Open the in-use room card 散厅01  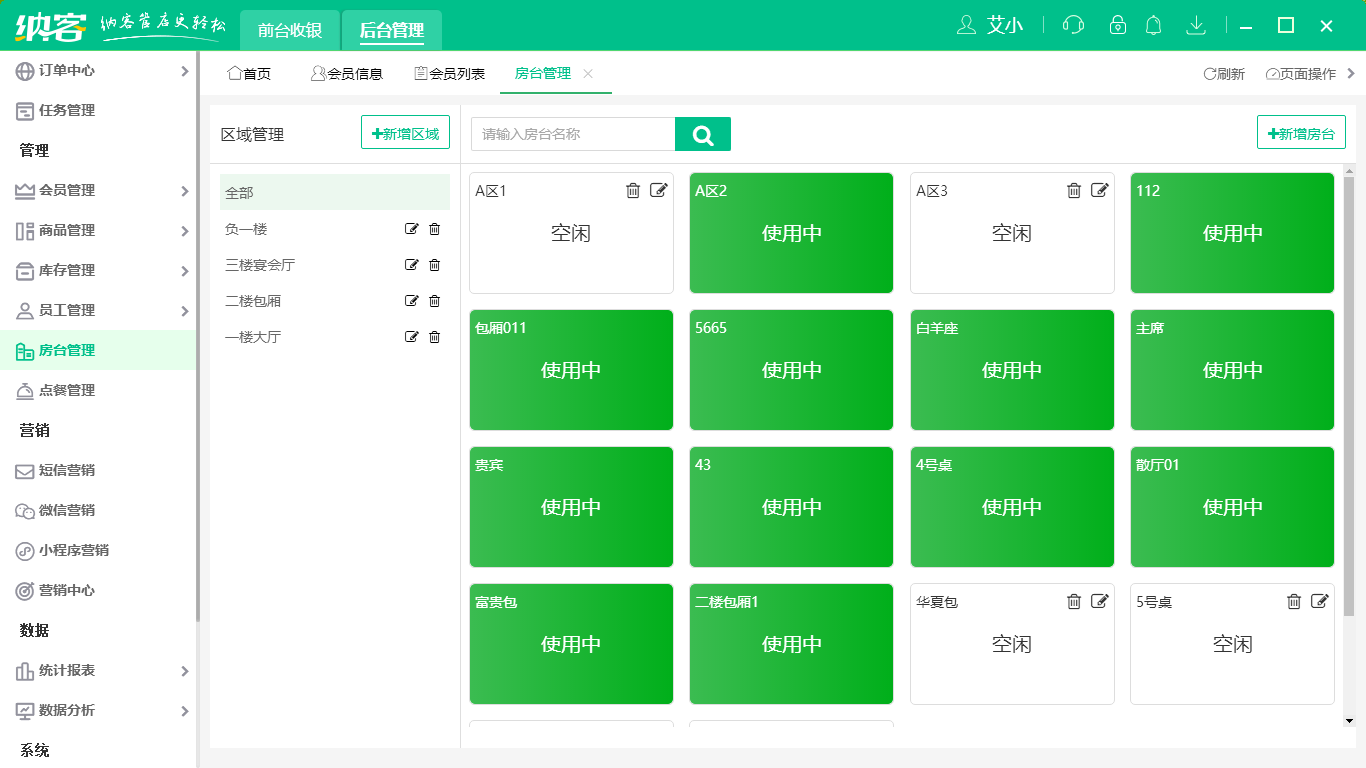1232,507
